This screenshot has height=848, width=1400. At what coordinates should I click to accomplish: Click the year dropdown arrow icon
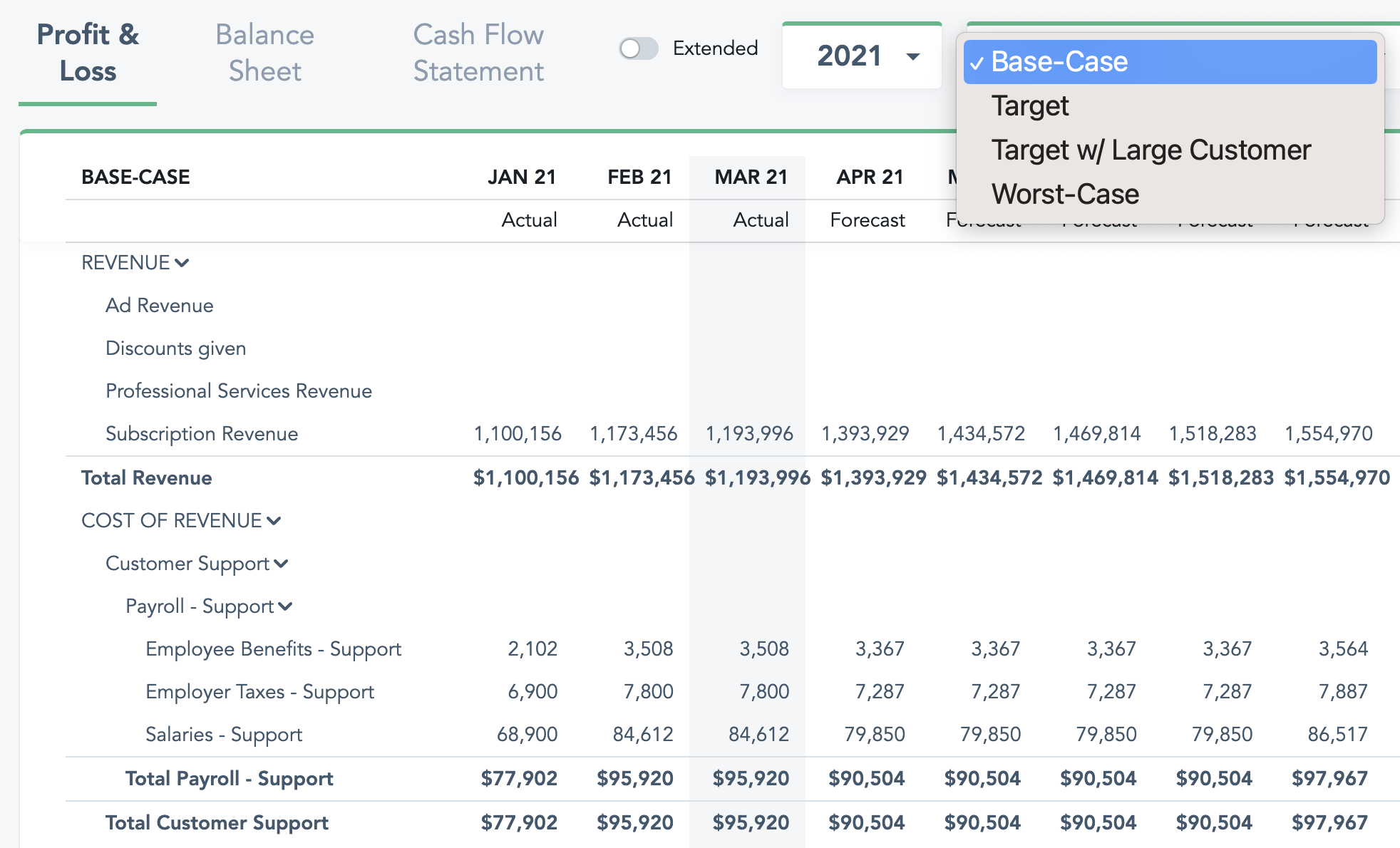[912, 56]
